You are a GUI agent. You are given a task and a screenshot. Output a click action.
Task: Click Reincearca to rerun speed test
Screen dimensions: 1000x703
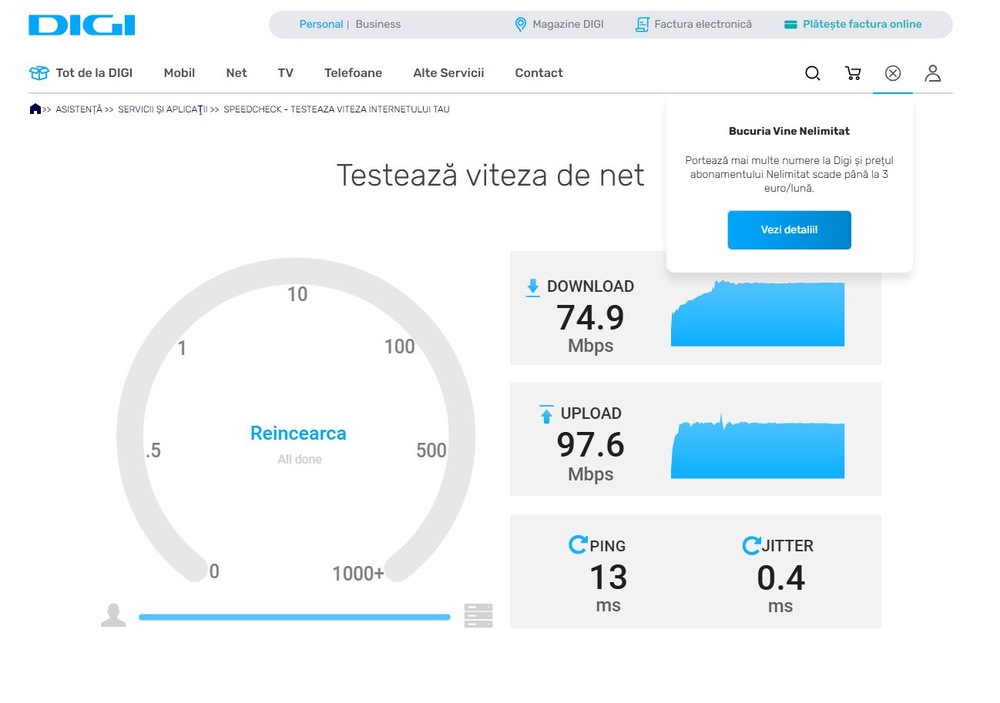coord(298,434)
